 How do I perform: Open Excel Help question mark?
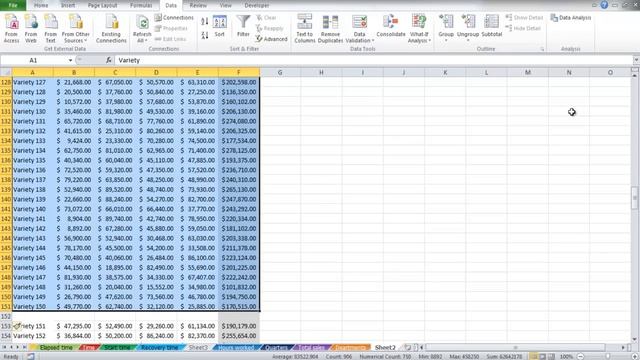pos(604,5)
